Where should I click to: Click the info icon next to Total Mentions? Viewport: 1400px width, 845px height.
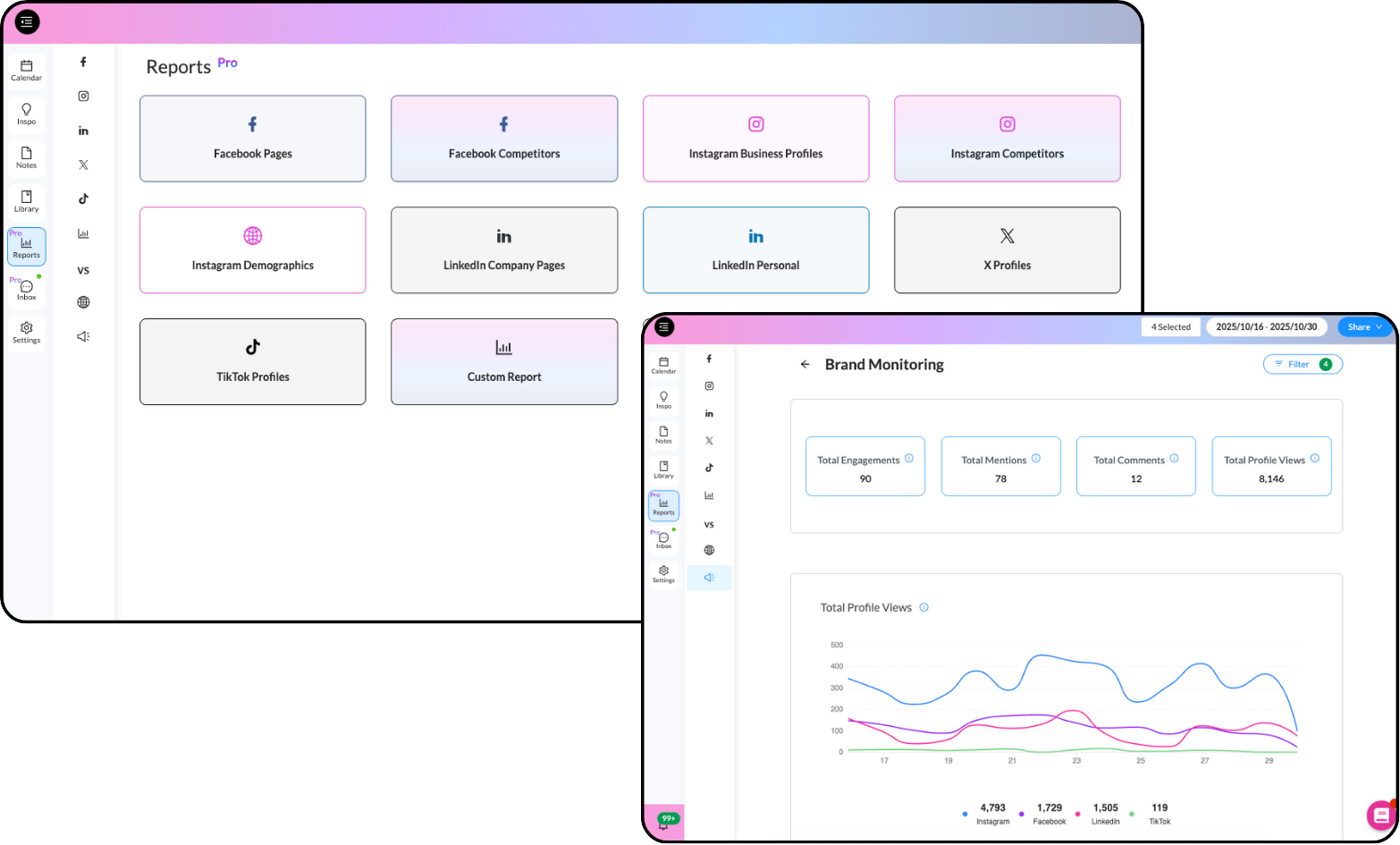point(1036,459)
